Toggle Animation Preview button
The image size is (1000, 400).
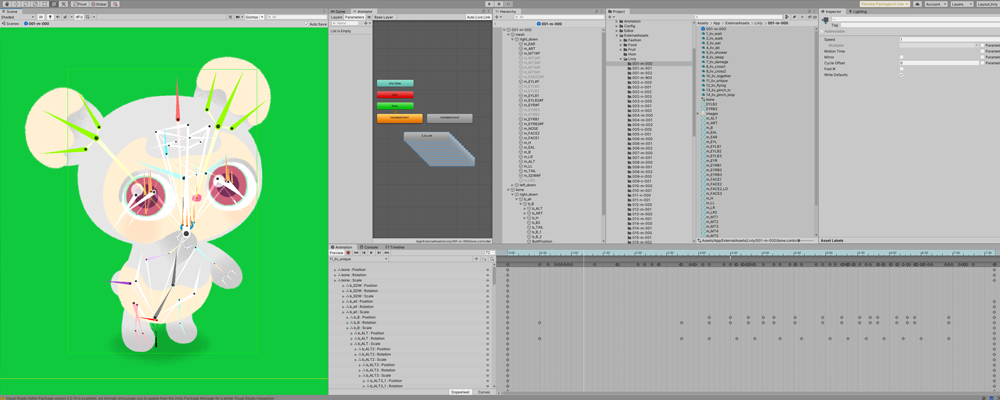tap(336, 253)
